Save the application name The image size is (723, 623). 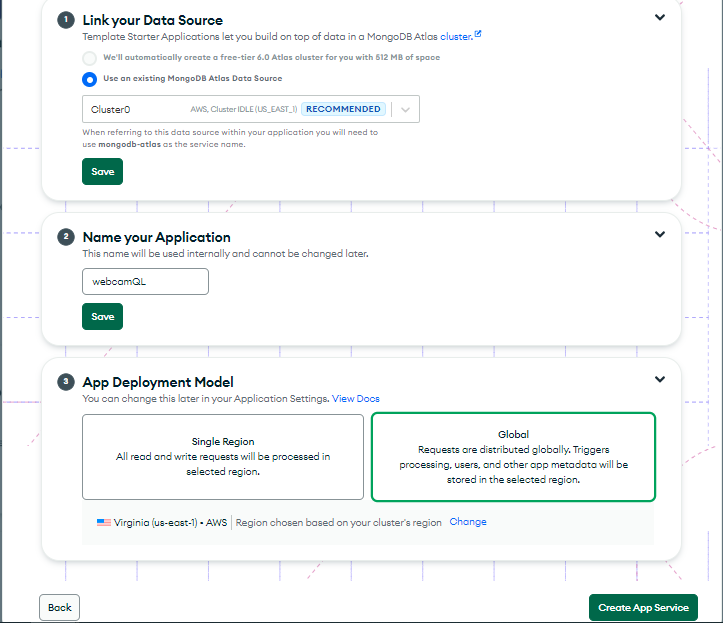click(102, 316)
